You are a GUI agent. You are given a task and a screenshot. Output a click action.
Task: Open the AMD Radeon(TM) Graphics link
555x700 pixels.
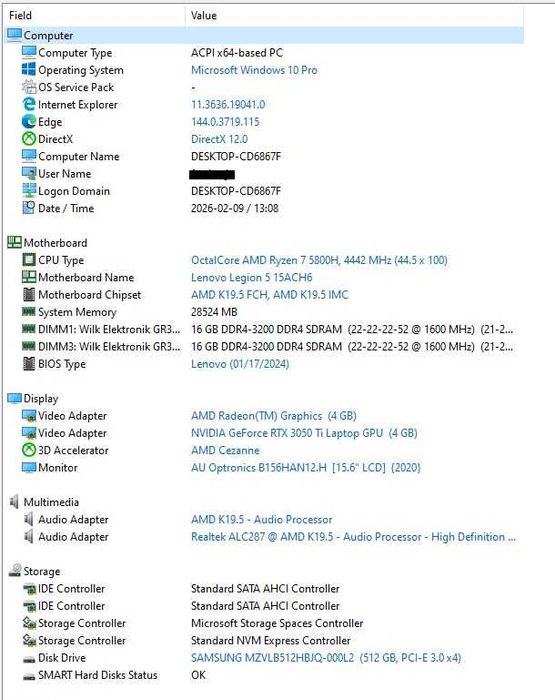[x=274, y=416]
